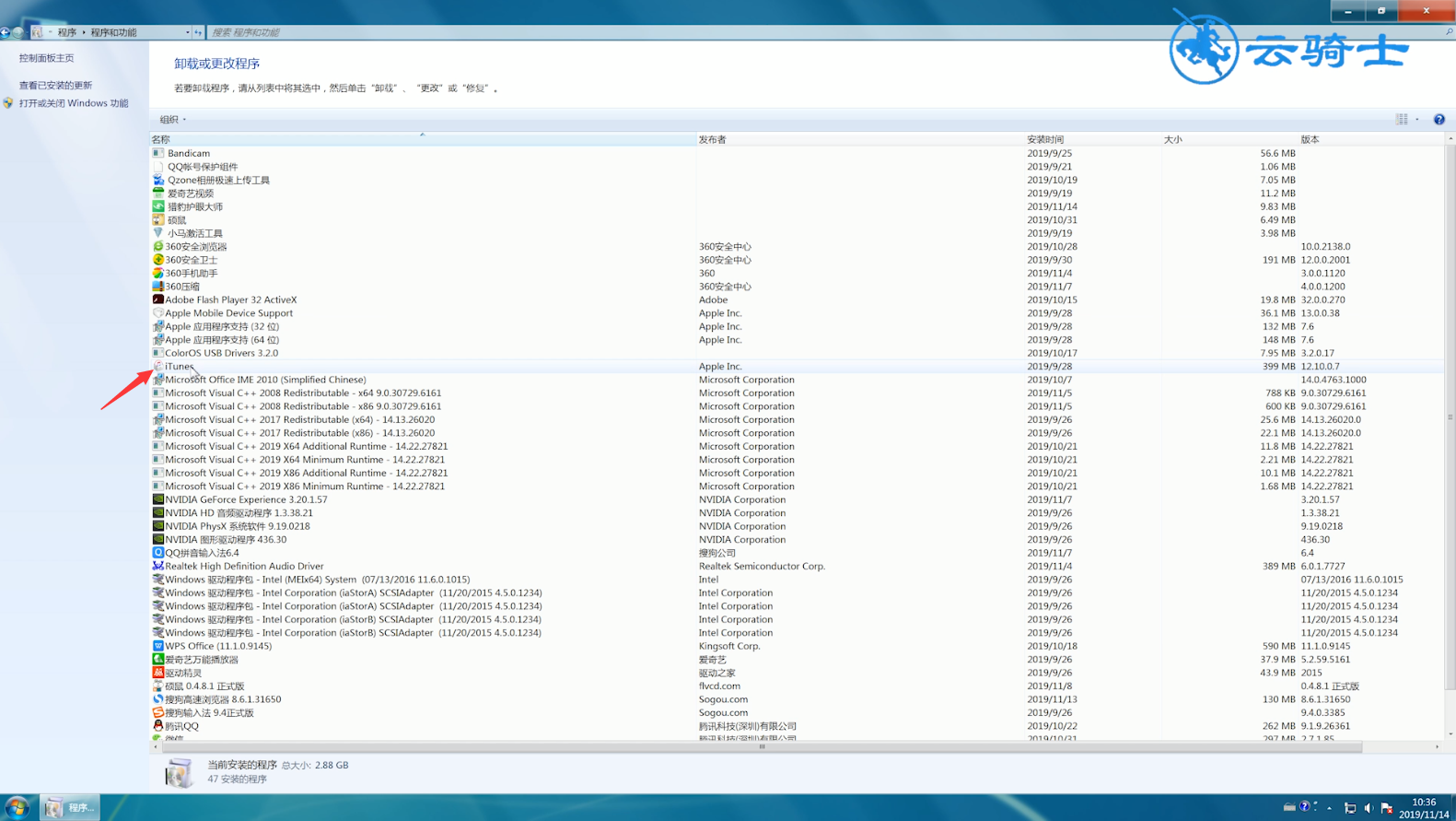Select 360压缩 program row
Screen dimensions: 1456x821
click(x=798, y=287)
